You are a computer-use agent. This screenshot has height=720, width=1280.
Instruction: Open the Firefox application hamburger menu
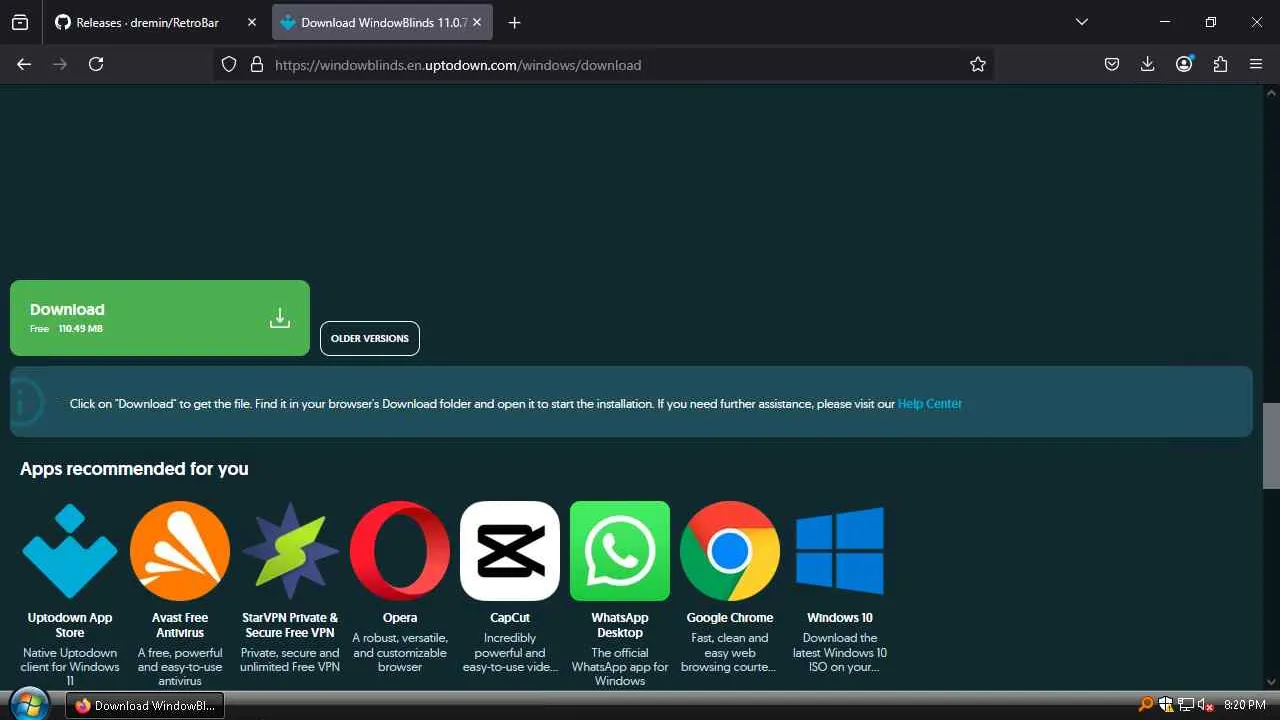click(x=1256, y=64)
